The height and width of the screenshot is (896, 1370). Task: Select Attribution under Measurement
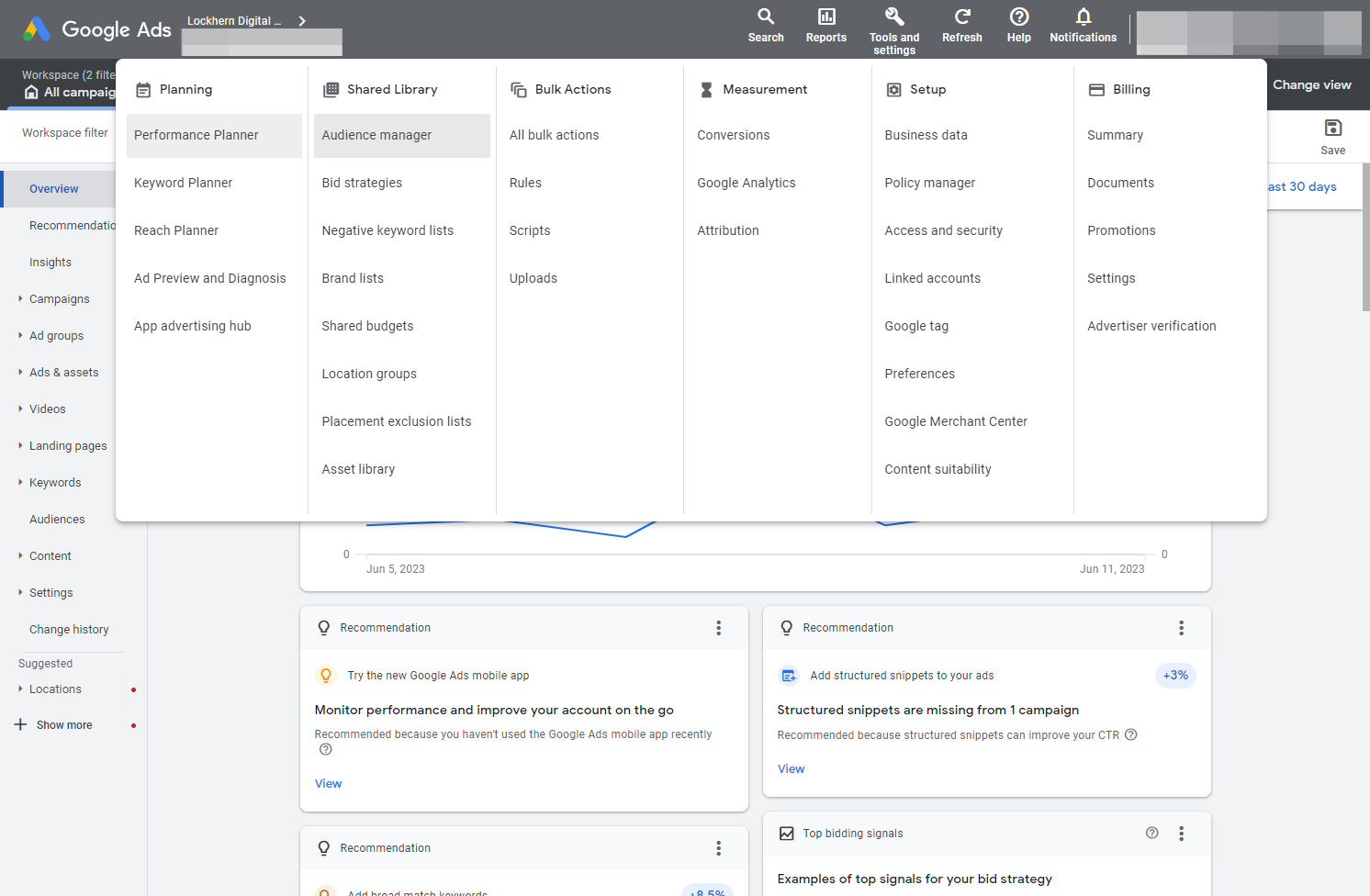[x=728, y=230]
